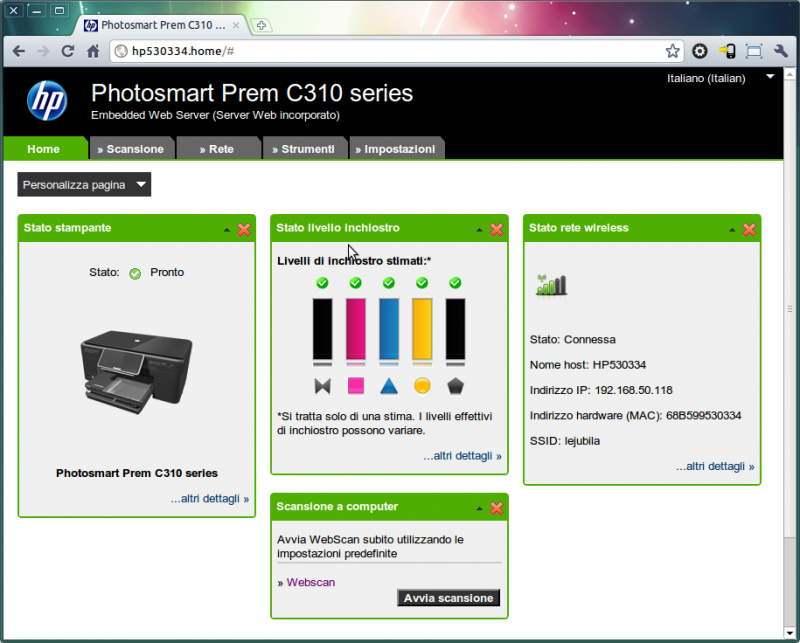Switch to the Rete tab
The height and width of the screenshot is (643, 800).
pos(218,149)
